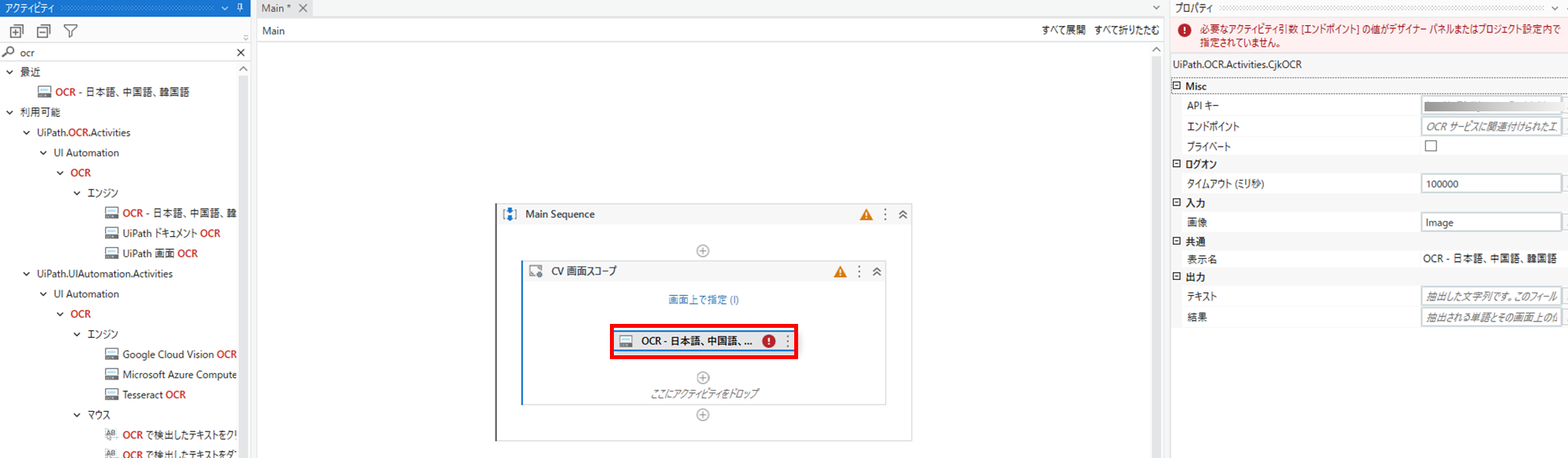
Task: Click the plus above ここにアクティビティをドロップ
Action: click(703, 377)
